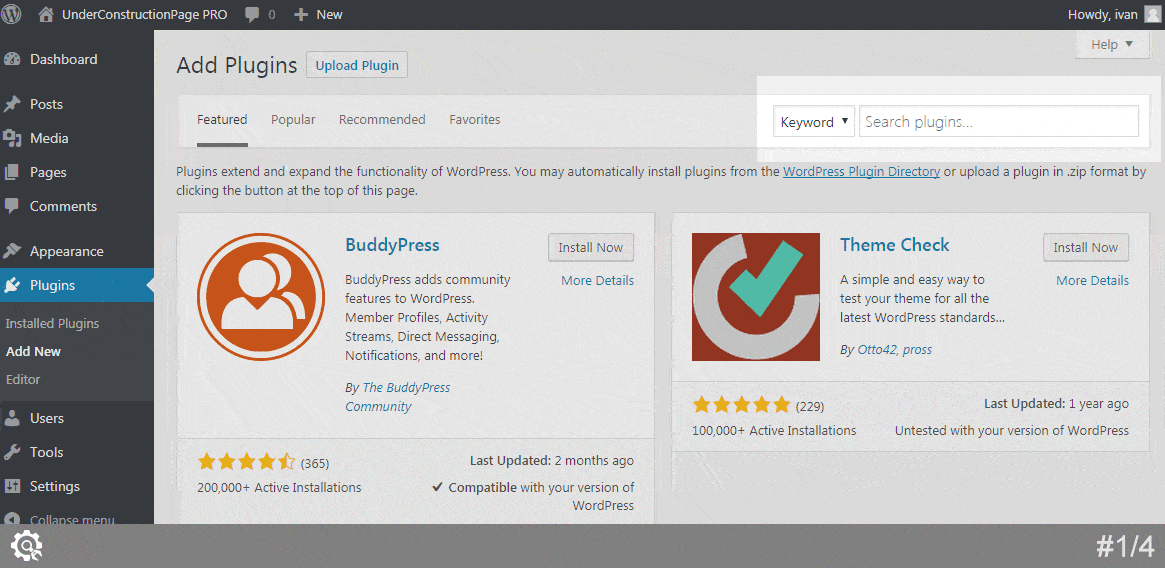Click the Posts pushpin icon
This screenshot has width=1165, height=568.
pyautogui.click(x=12, y=104)
